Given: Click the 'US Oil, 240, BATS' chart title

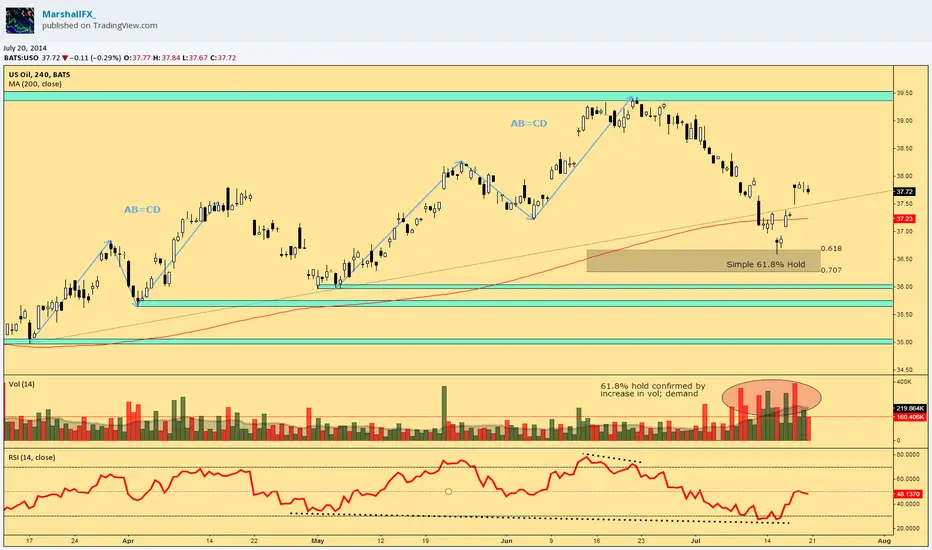Looking at the screenshot, I should pyautogui.click(x=39, y=74).
